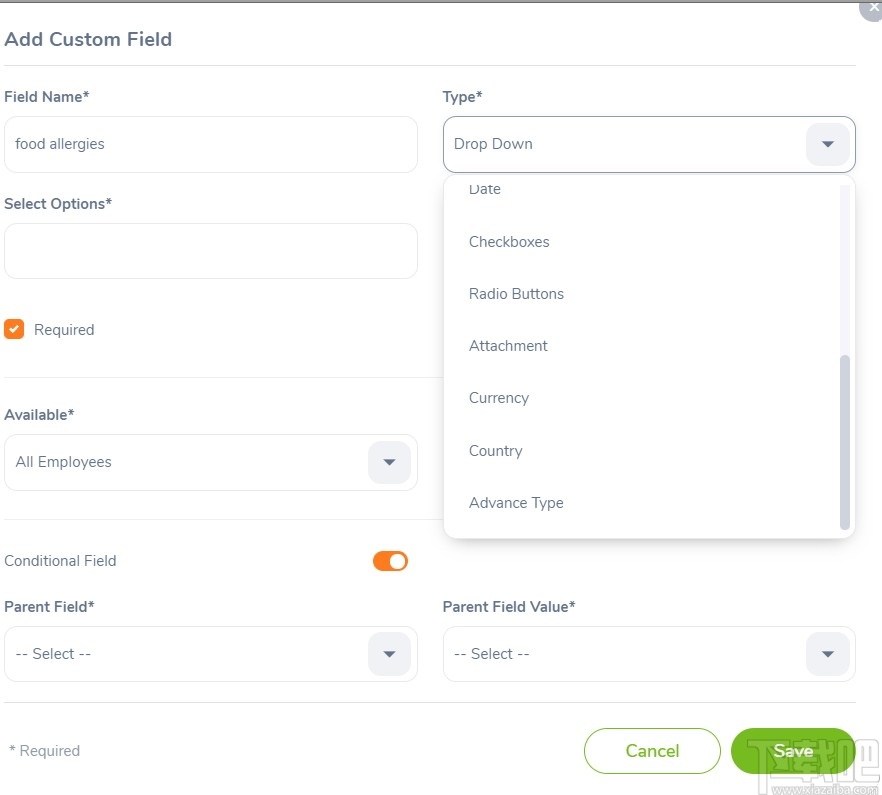Click the Parent Field Value arrow icon

point(828,654)
